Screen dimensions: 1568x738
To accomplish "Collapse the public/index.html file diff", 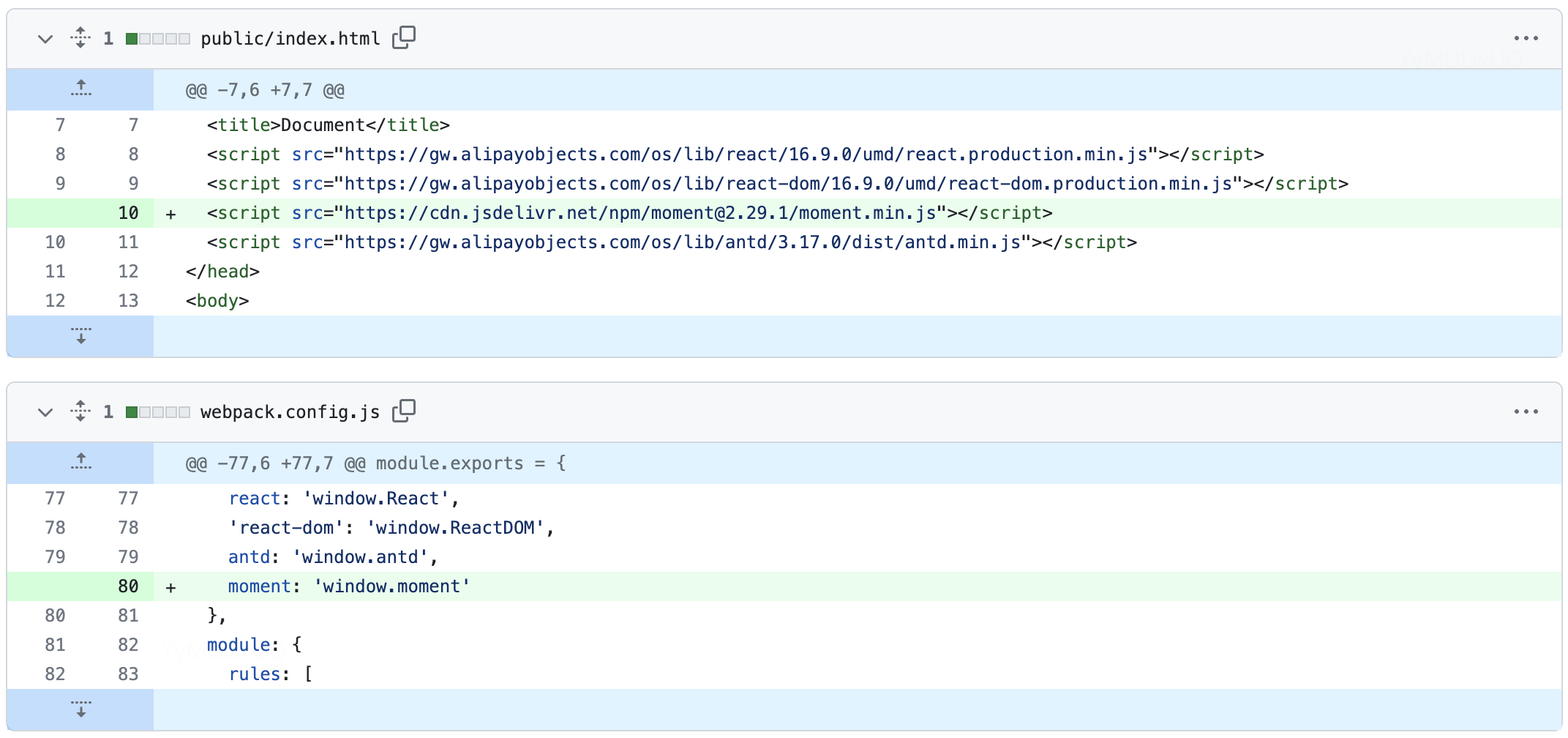I will point(45,39).
